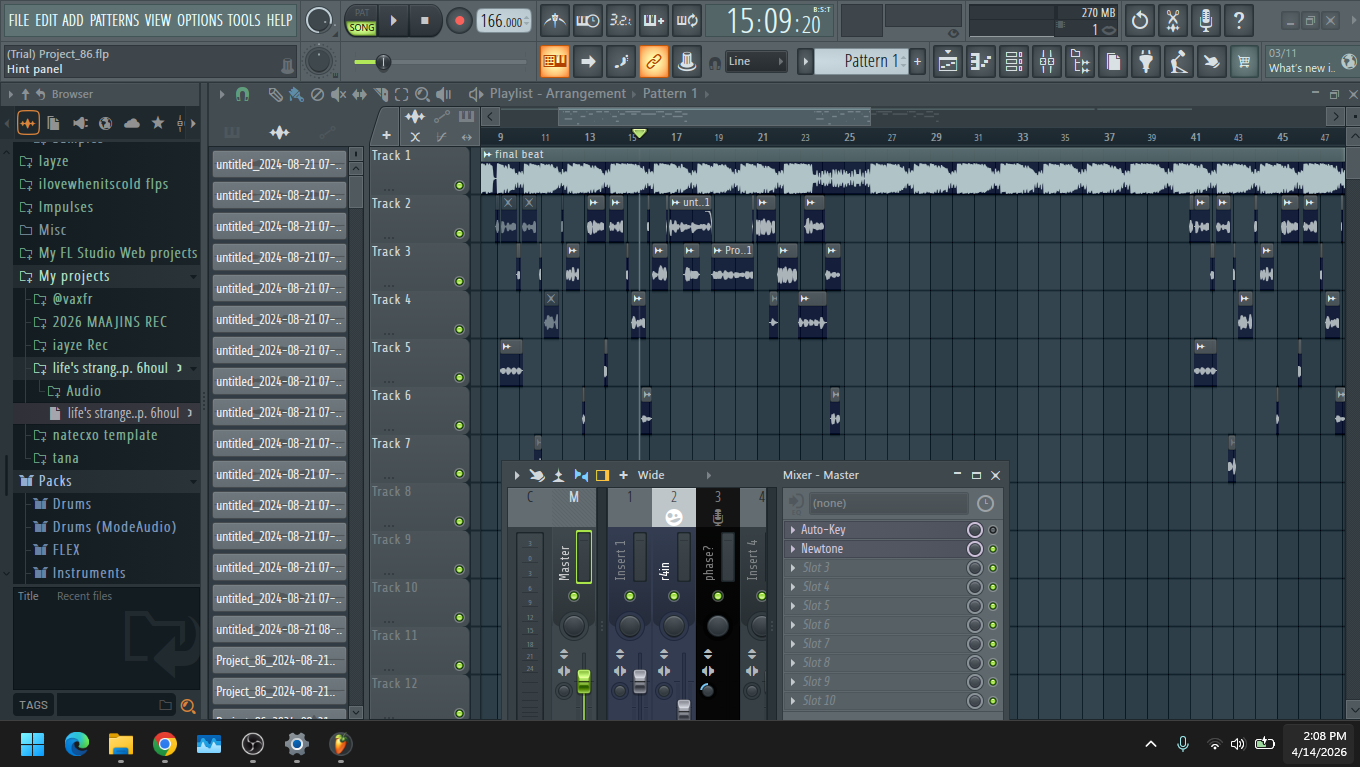
Task: Expand the Auto-Key slot options arrow
Action: click(793, 530)
